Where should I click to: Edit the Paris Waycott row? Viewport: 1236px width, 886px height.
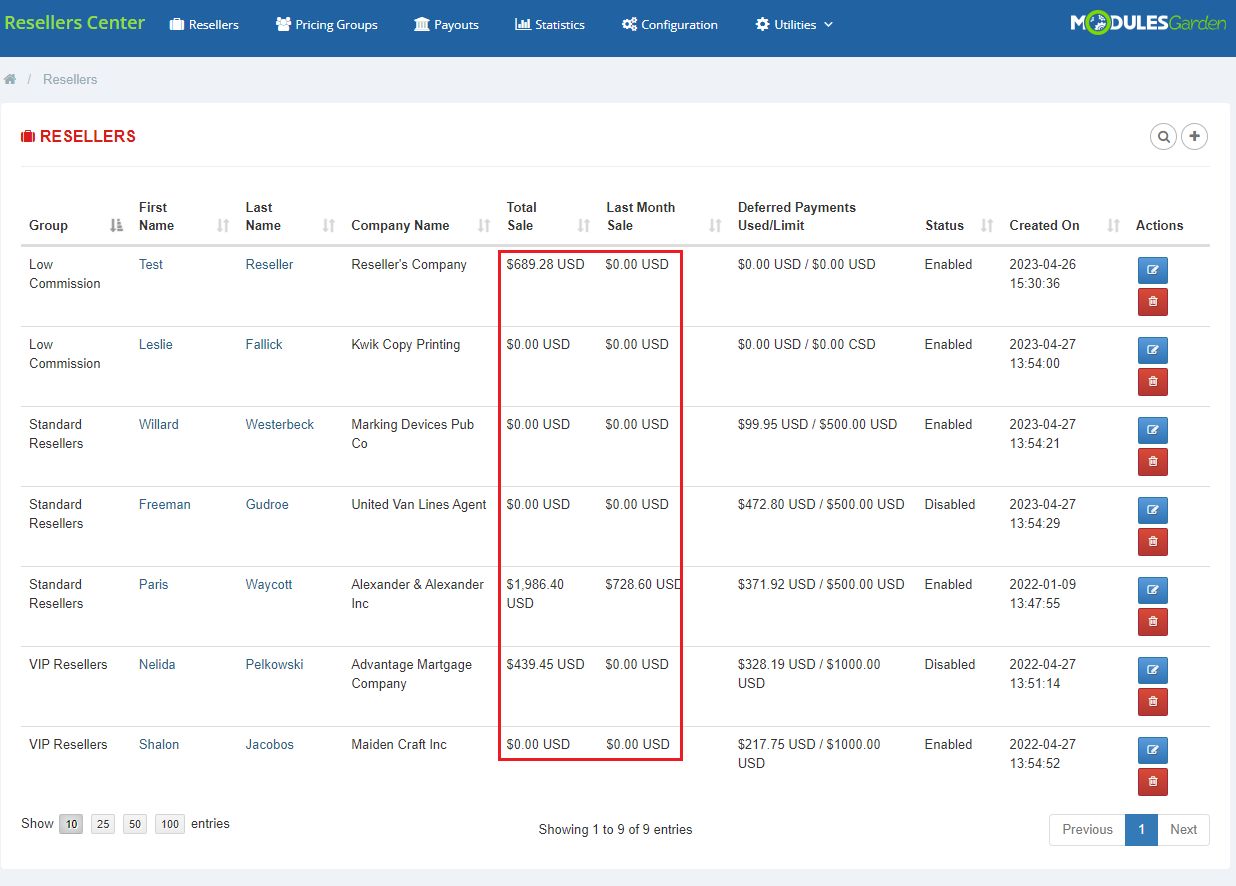point(1153,590)
